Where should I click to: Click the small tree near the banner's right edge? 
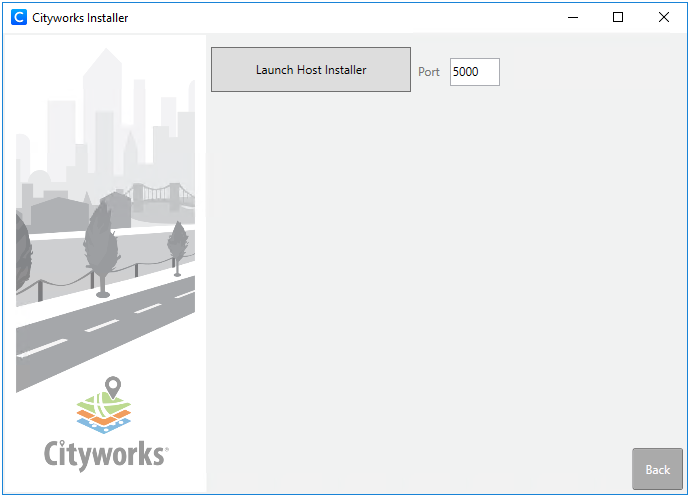[178, 243]
